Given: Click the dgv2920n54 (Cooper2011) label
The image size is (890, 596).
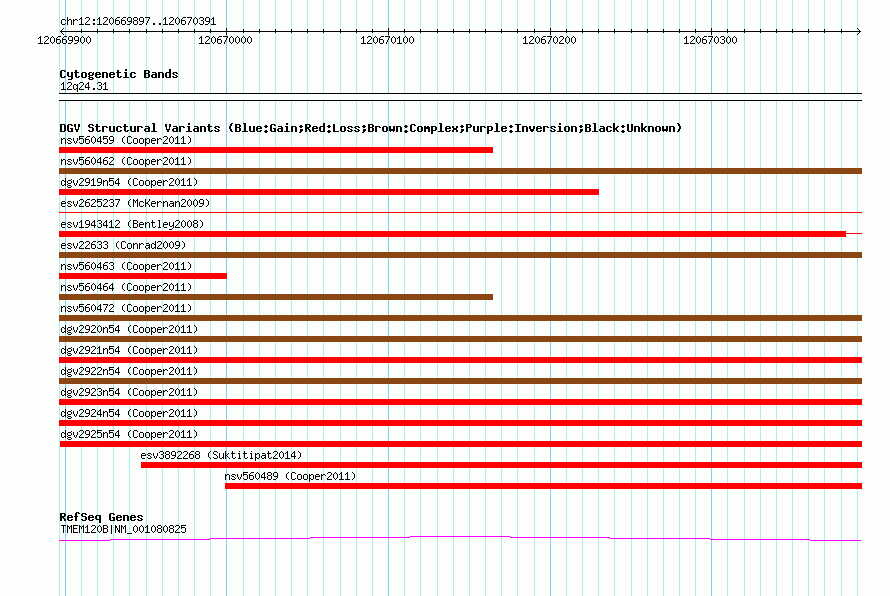Looking at the screenshot, I should coord(129,329).
